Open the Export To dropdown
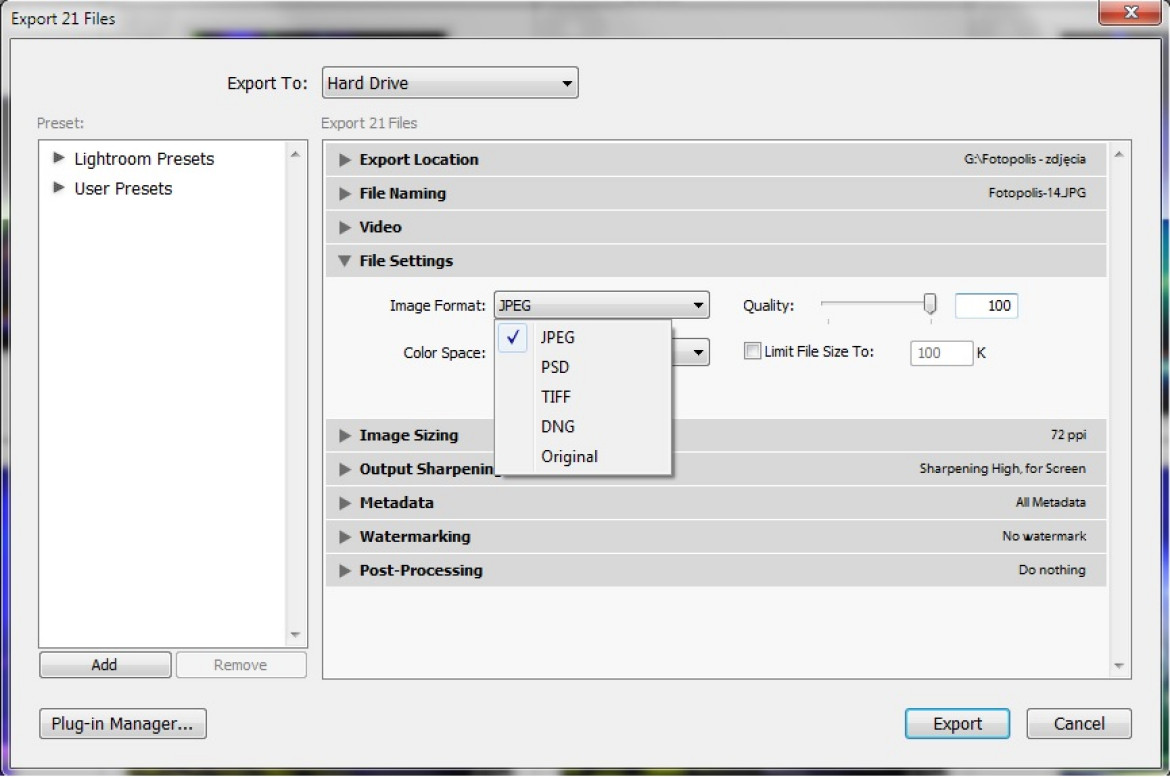 pyautogui.click(x=450, y=83)
